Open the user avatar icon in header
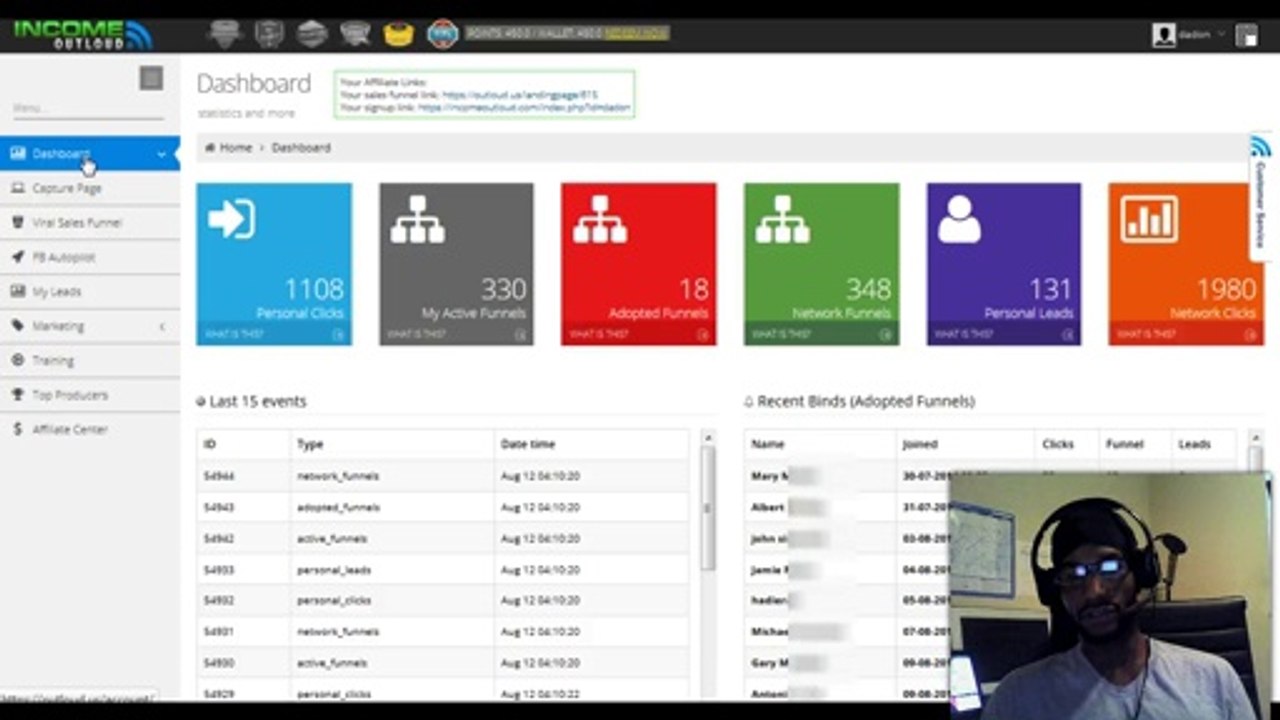1280x720 pixels. click(1163, 35)
